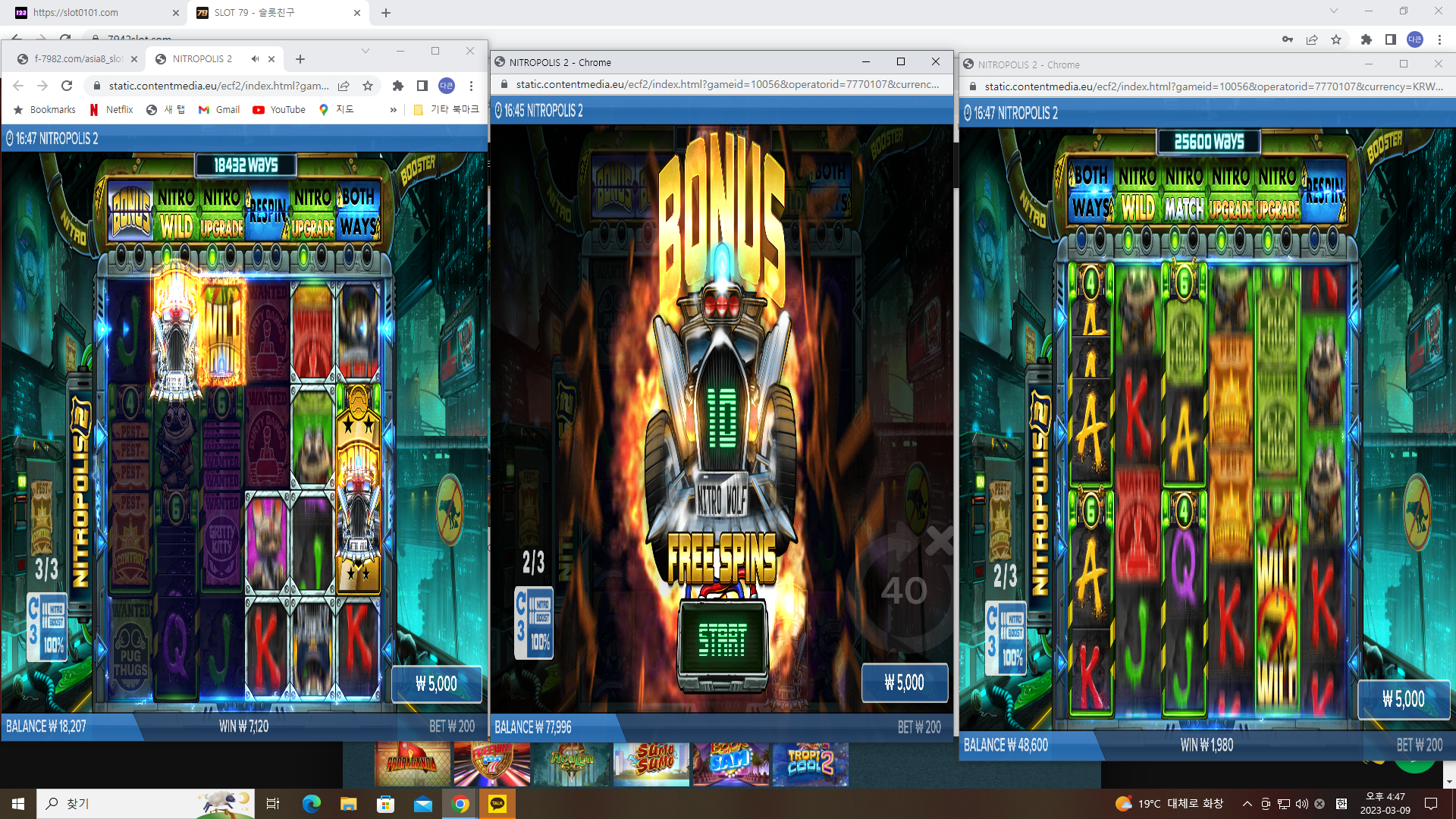Screen dimensions: 1456x819
Task: Show hidden system tray icons
Action: (x=1247, y=804)
